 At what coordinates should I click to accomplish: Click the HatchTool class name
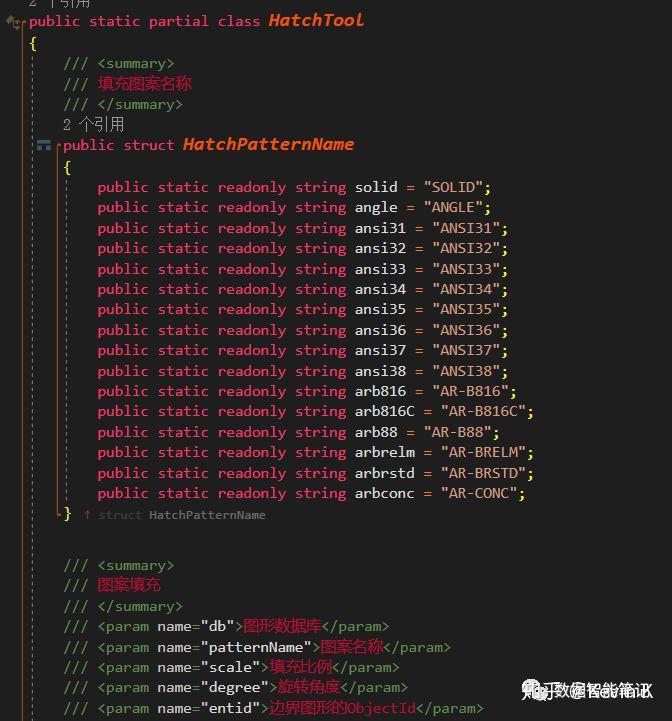point(316,20)
